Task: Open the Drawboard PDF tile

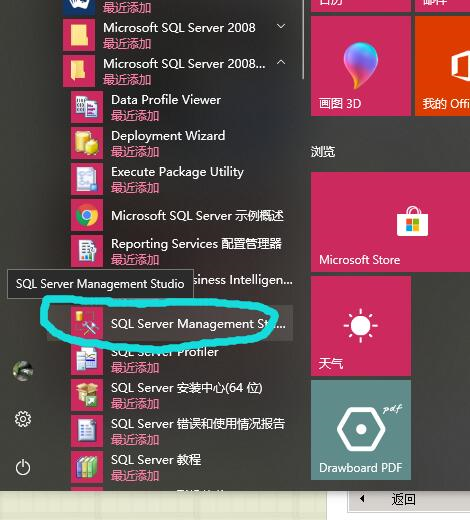Action: point(361,430)
